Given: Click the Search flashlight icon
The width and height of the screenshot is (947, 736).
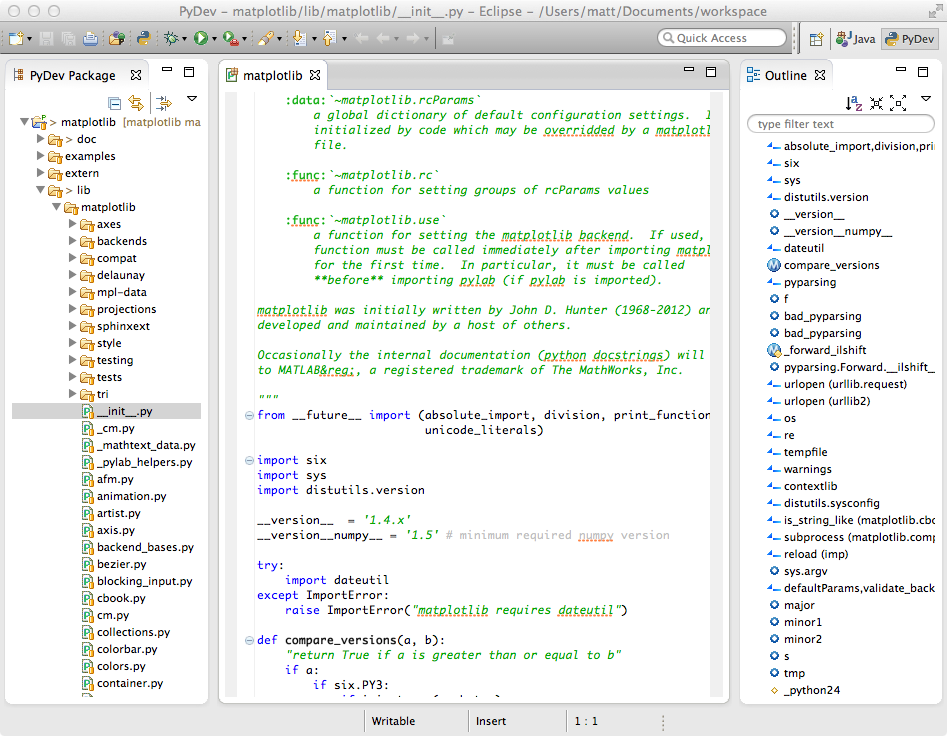Looking at the screenshot, I should [x=266, y=39].
